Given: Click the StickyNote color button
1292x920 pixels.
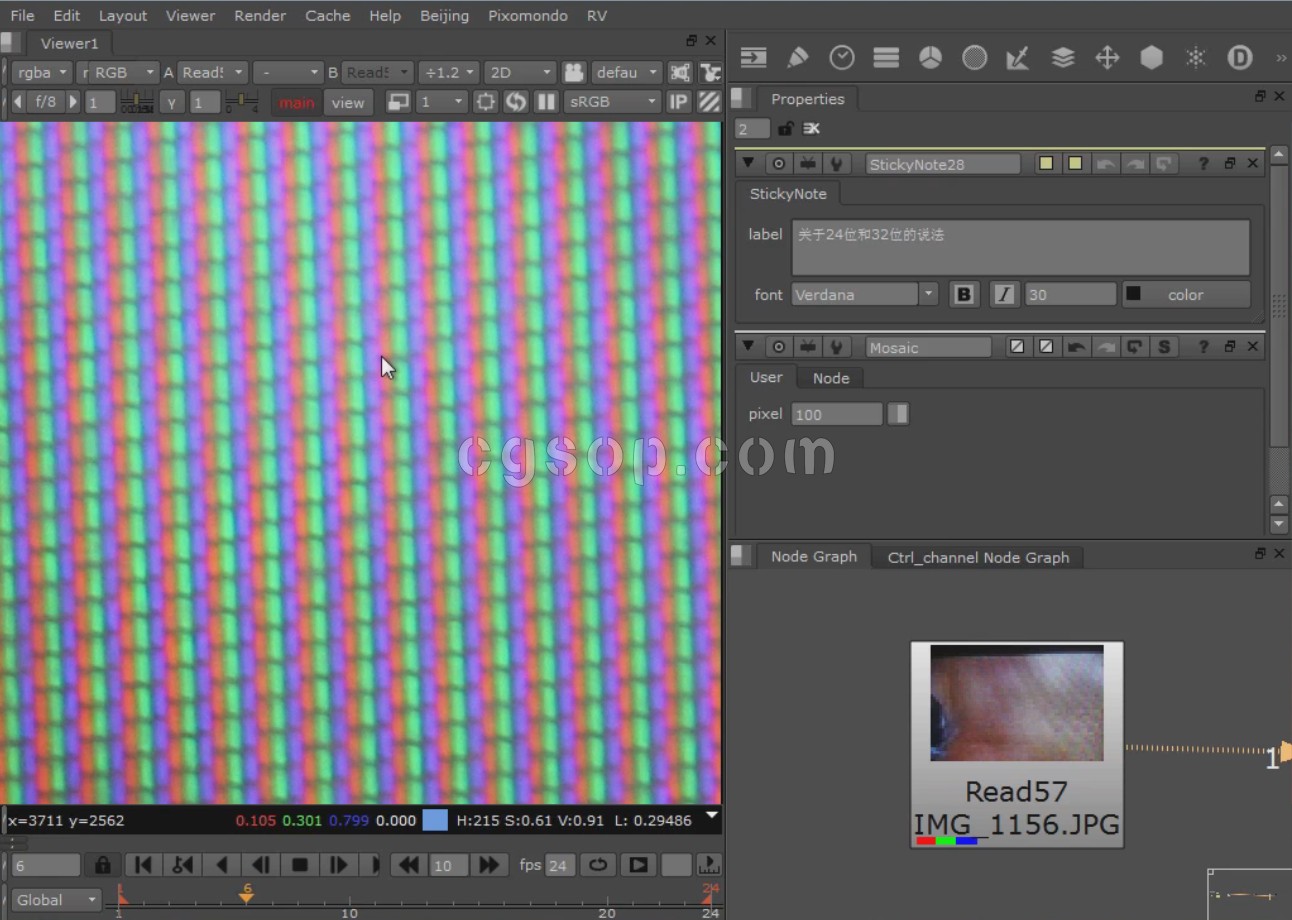Looking at the screenshot, I should 1186,295.
